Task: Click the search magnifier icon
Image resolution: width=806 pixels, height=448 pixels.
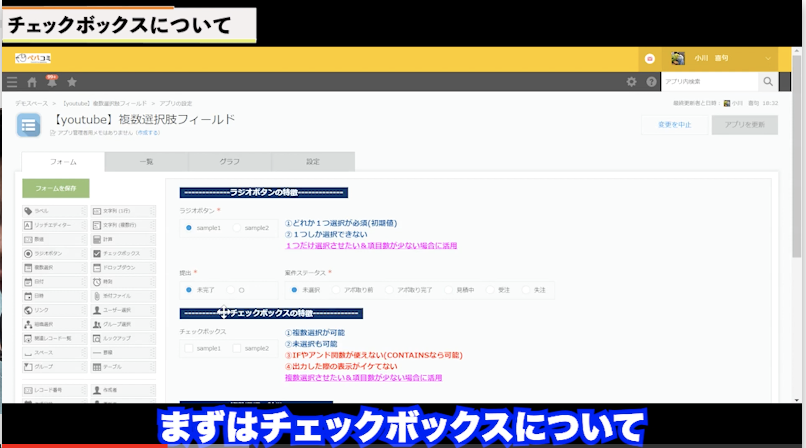Action: 768,82
